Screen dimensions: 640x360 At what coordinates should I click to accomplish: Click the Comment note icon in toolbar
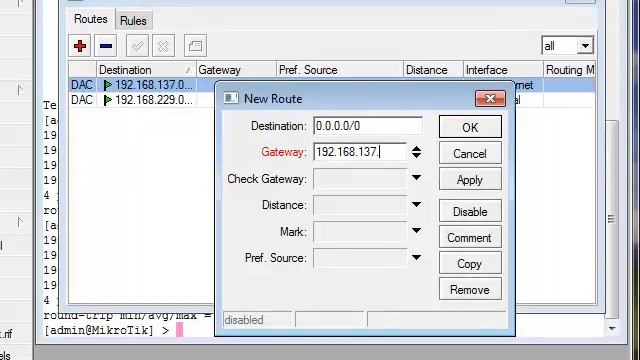[195, 46]
